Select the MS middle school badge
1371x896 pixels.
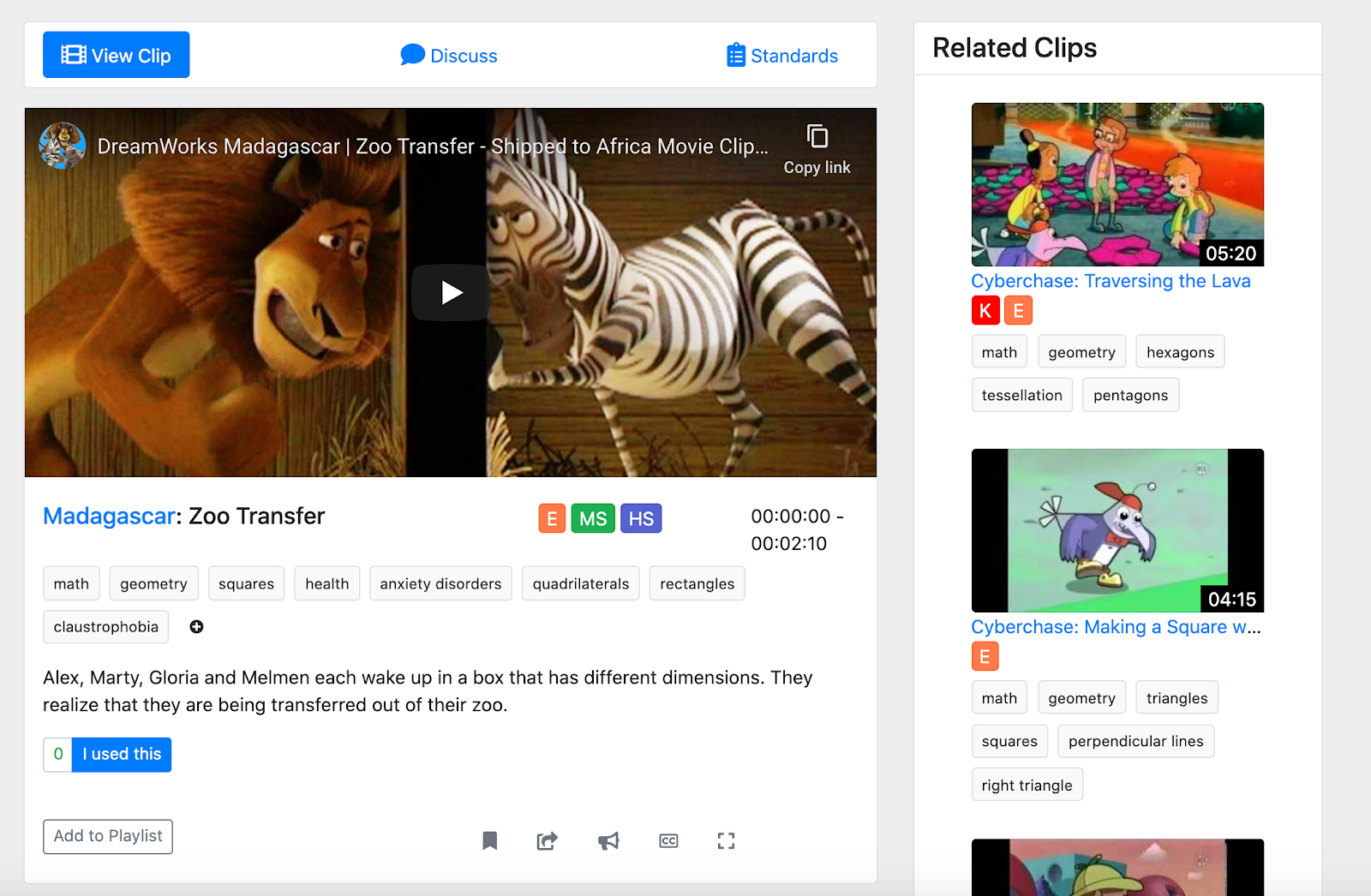click(x=593, y=518)
